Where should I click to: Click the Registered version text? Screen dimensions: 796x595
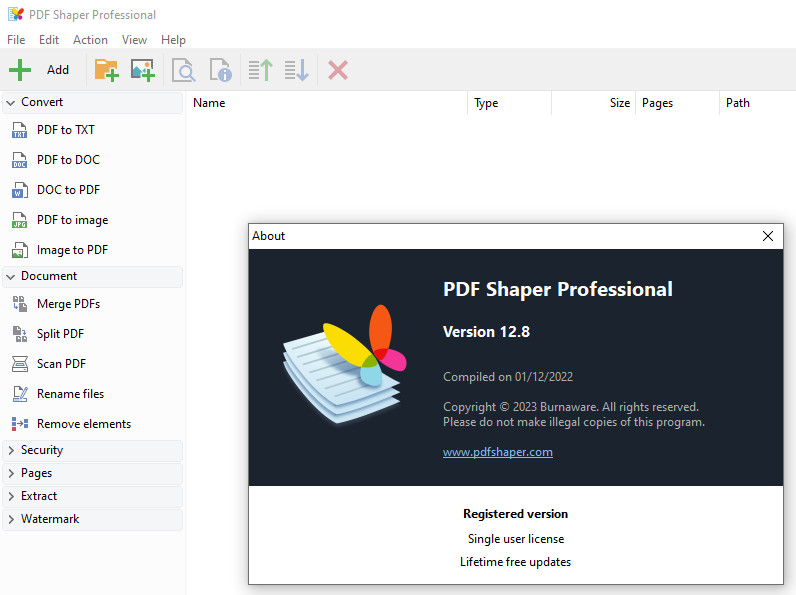[x=515, y=514]
